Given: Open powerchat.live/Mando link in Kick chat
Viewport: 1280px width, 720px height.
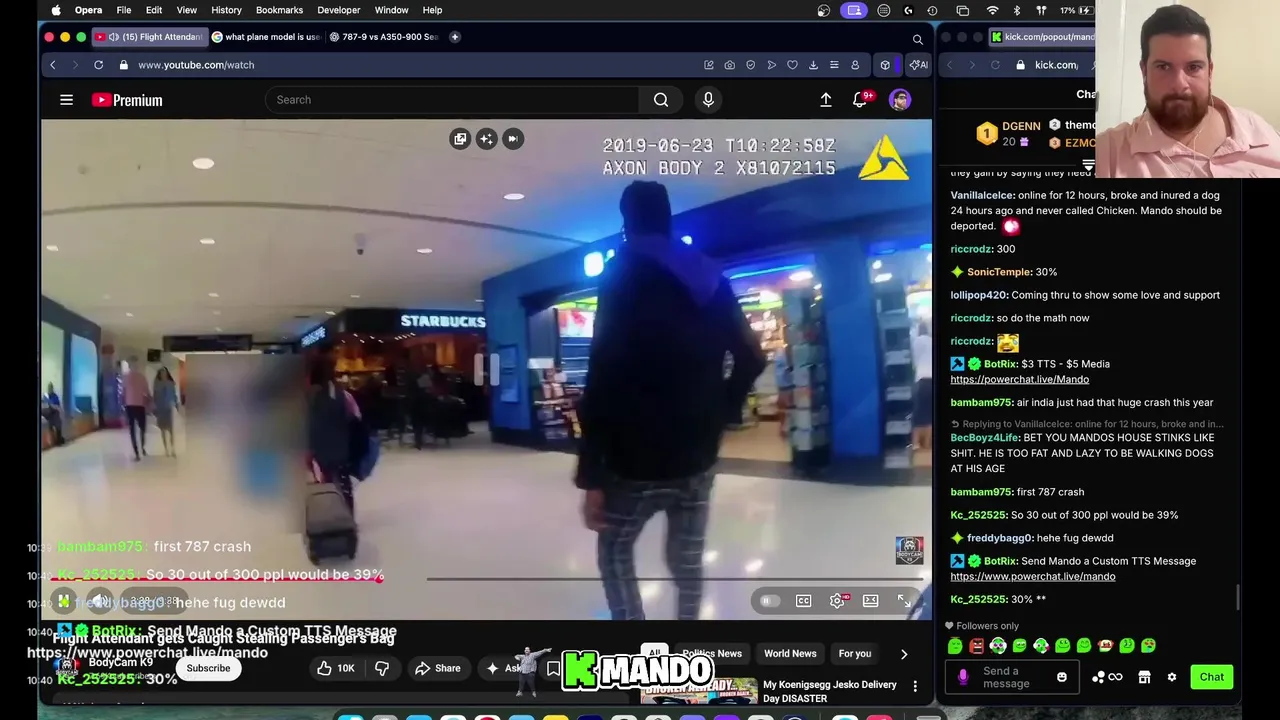Looking at the screenshot, I should pyautogui.click(x=1019, y=379).
